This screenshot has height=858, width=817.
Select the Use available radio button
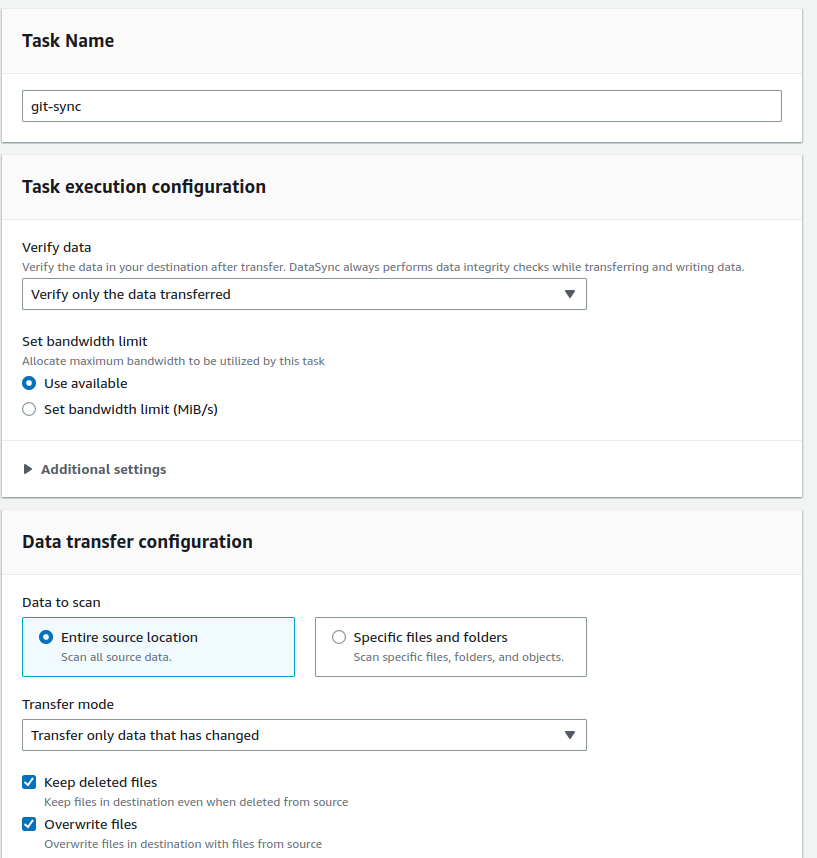point(29,383)
